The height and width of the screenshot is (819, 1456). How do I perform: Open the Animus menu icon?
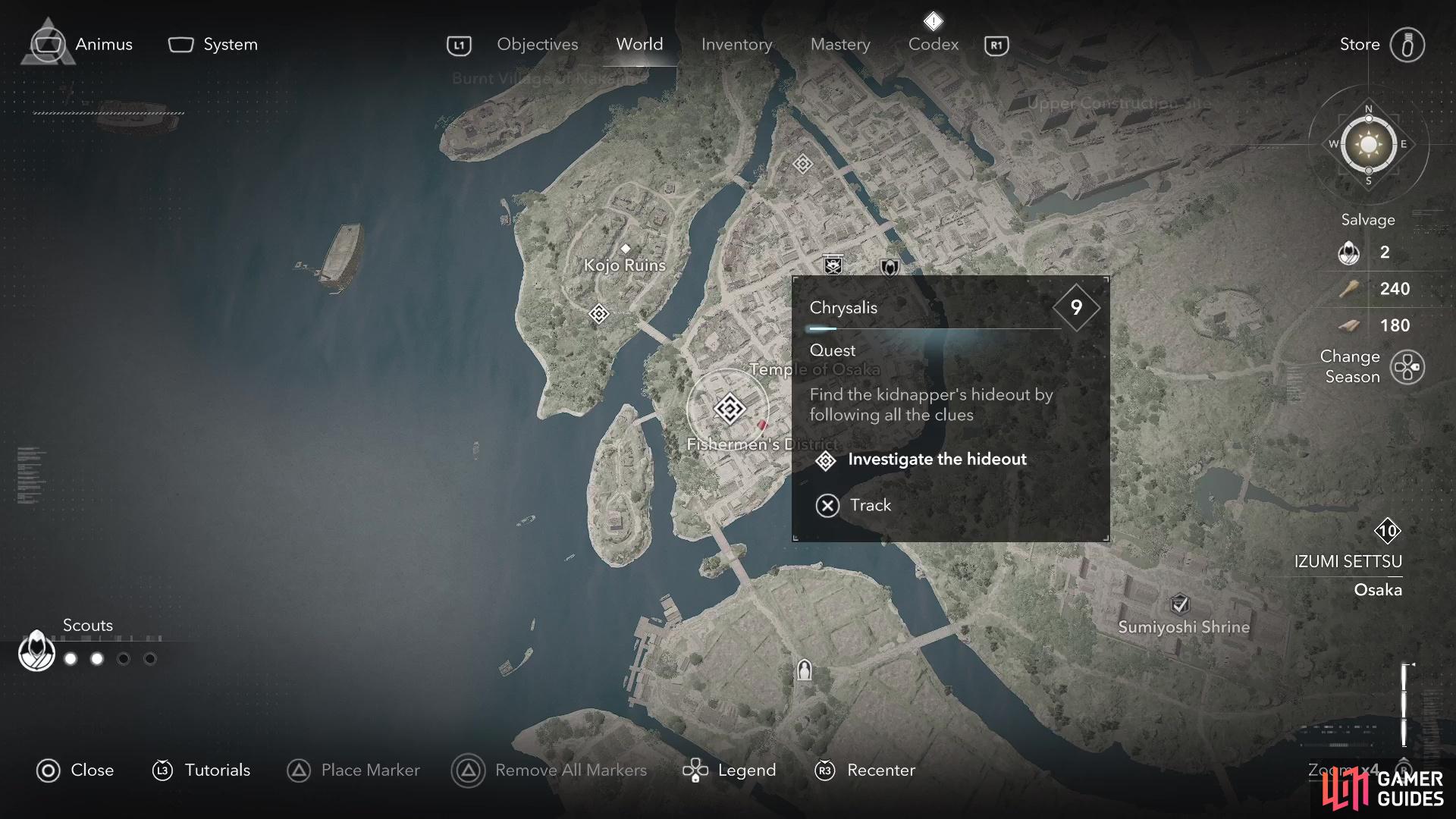(x=48, y=44)
